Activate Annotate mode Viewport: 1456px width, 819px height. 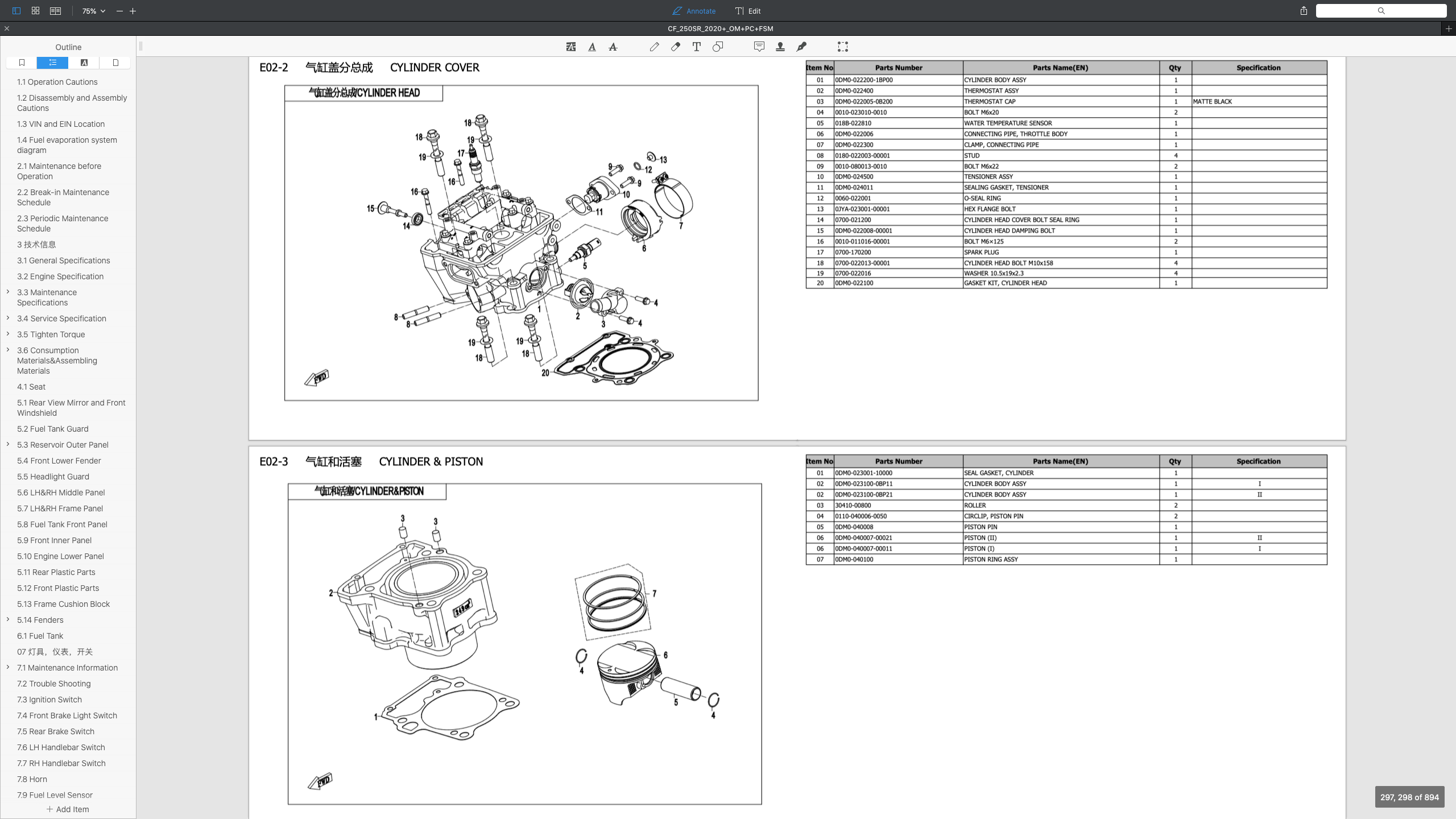click(x=694, y=11)
